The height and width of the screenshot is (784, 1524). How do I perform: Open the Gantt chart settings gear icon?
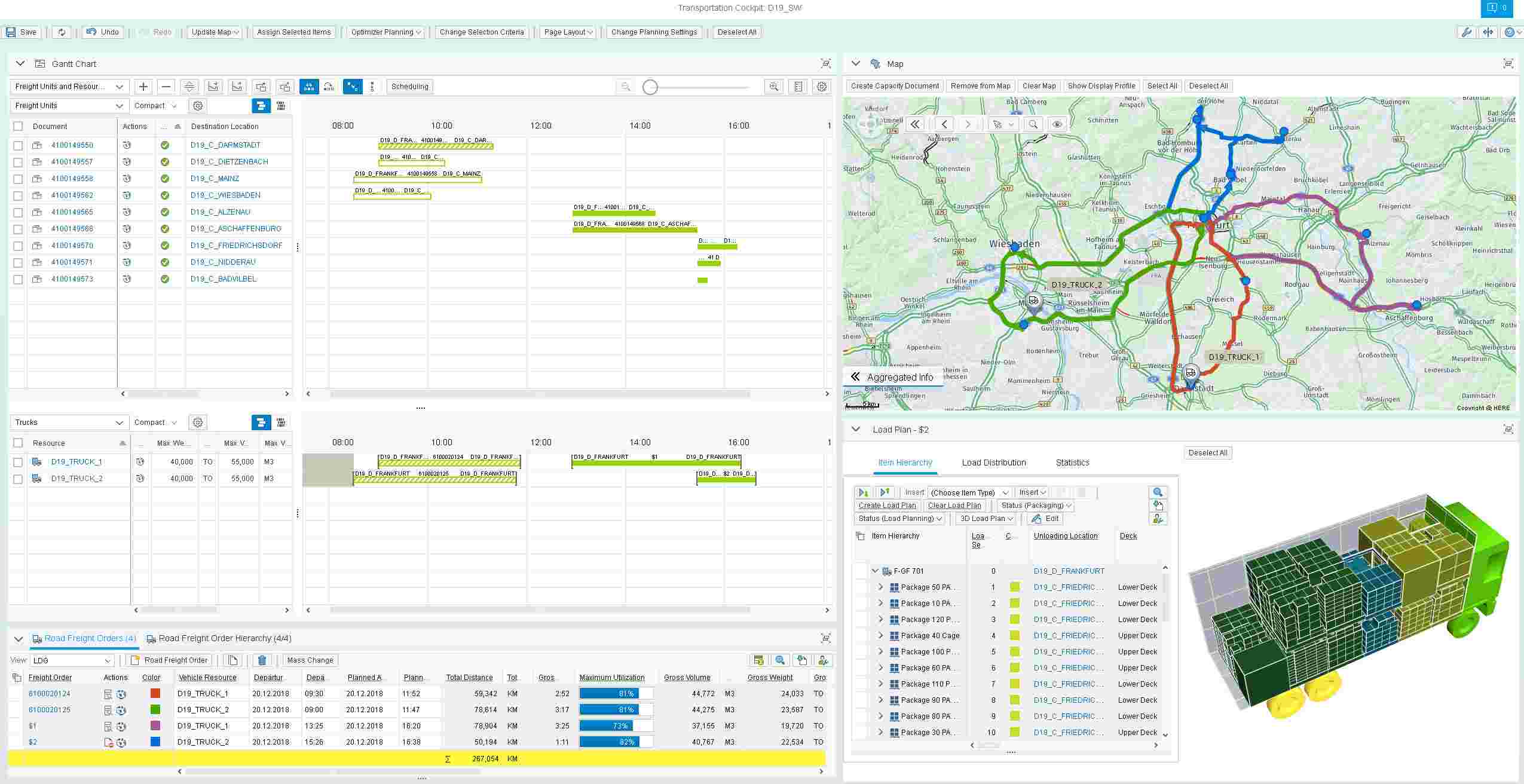pyautogui.click(x=822, y=87)
